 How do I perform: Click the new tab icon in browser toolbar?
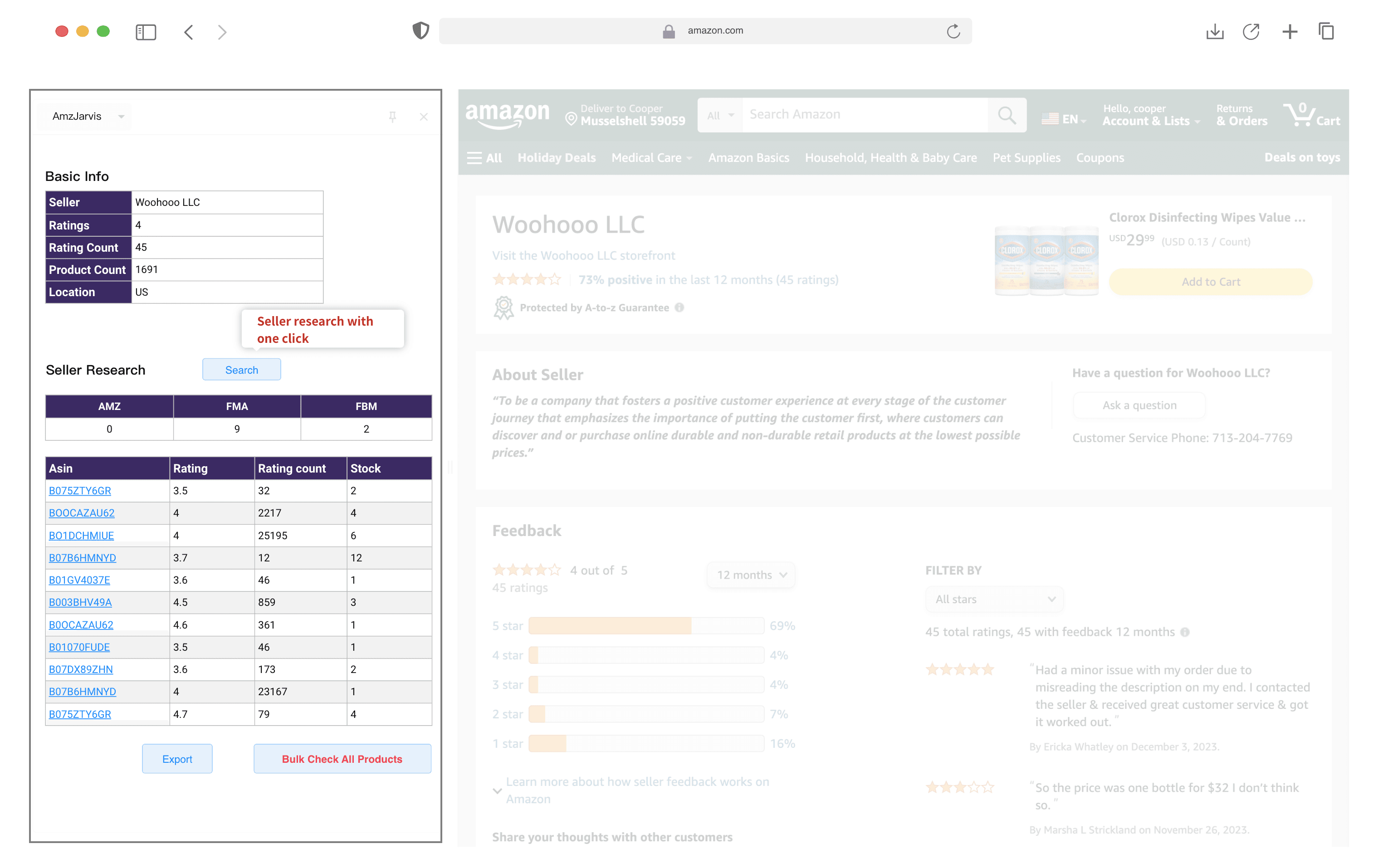1290,30
